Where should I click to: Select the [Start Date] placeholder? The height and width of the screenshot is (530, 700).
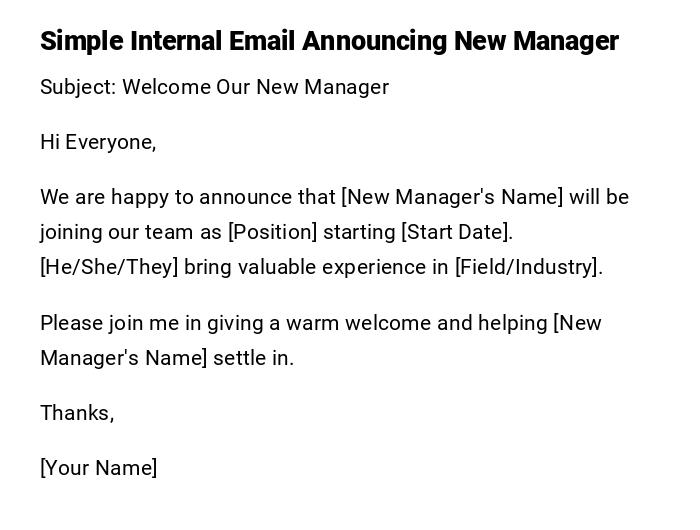[x=456, y=232]
